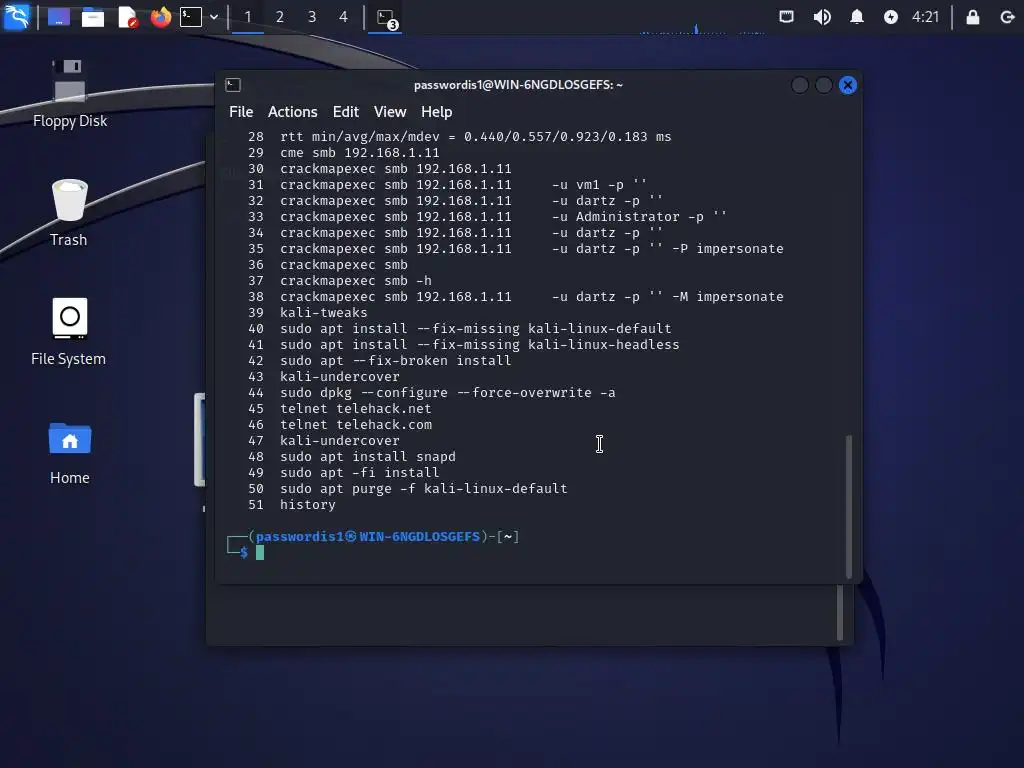Launch the file manager from panel
This screenshot has width=1024, height=768.
click(93, 17)
